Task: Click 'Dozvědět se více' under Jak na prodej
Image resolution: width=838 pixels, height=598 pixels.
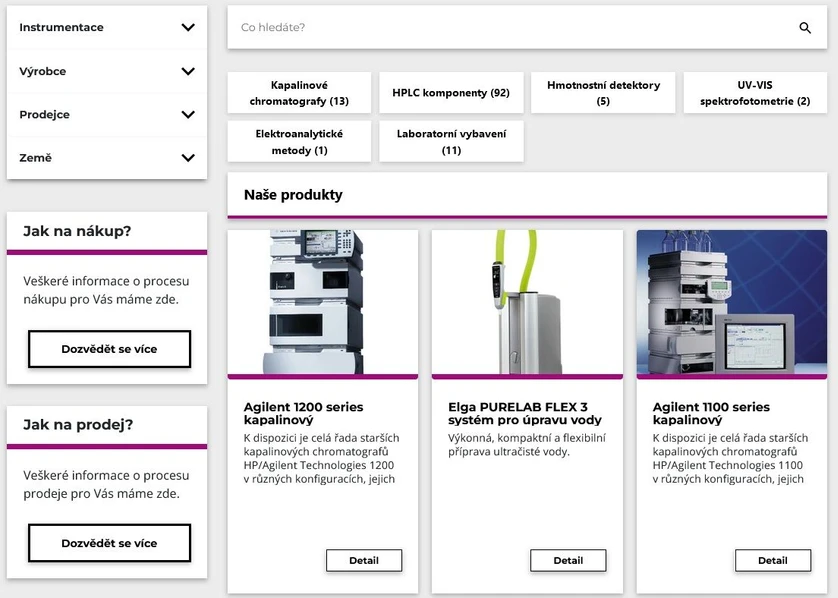Action: [109, 543]
